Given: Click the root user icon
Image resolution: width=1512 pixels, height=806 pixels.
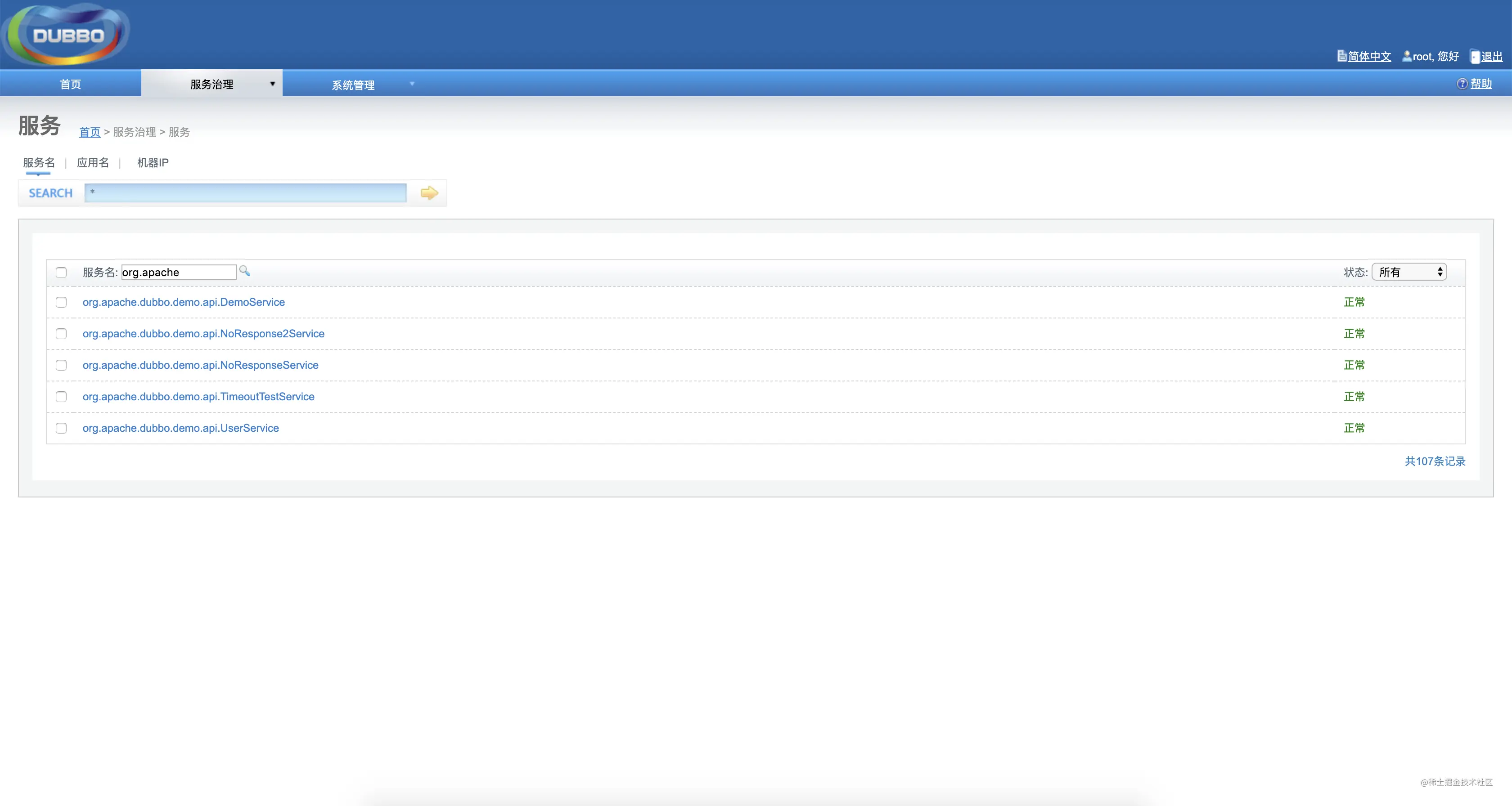Looking at the screenshot, I should (x=1406, y=56).
